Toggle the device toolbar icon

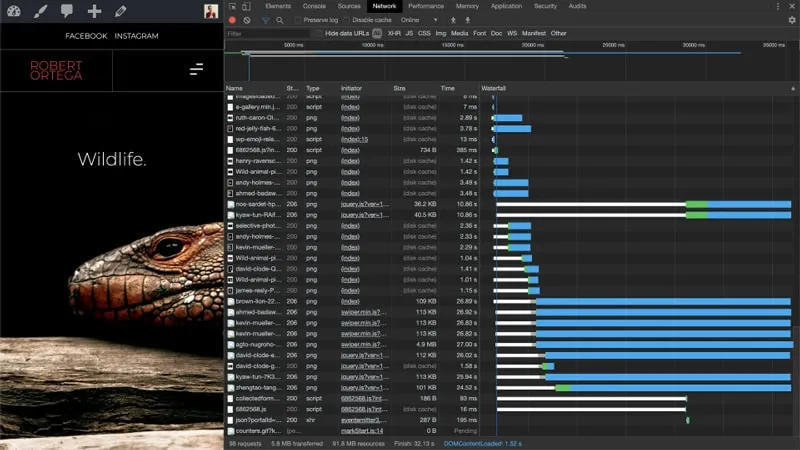[x=248, y=6]
